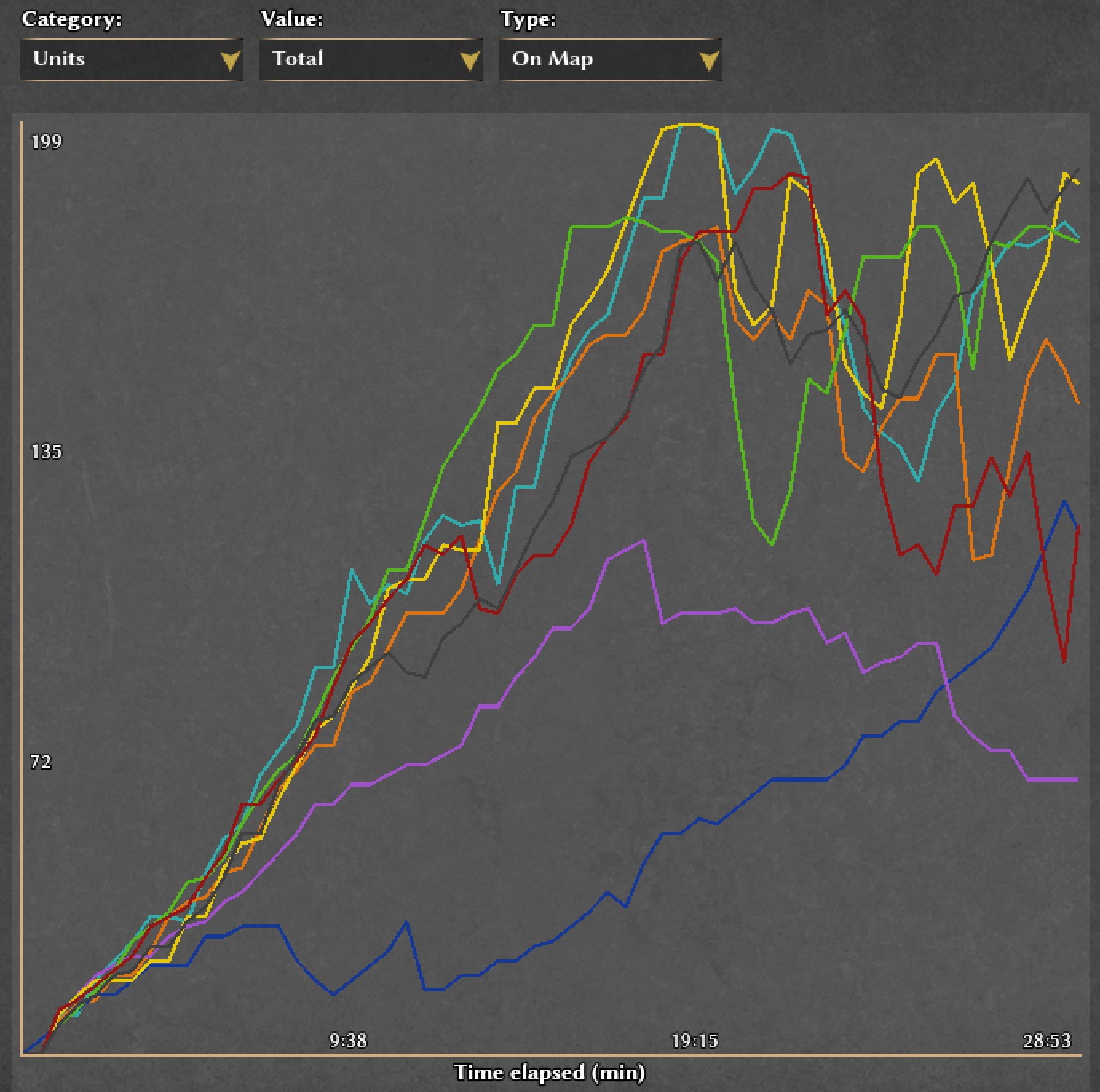Click the 'Value:' label
The width and height of the screenshot is (1100, 1092).
point(292,19)
